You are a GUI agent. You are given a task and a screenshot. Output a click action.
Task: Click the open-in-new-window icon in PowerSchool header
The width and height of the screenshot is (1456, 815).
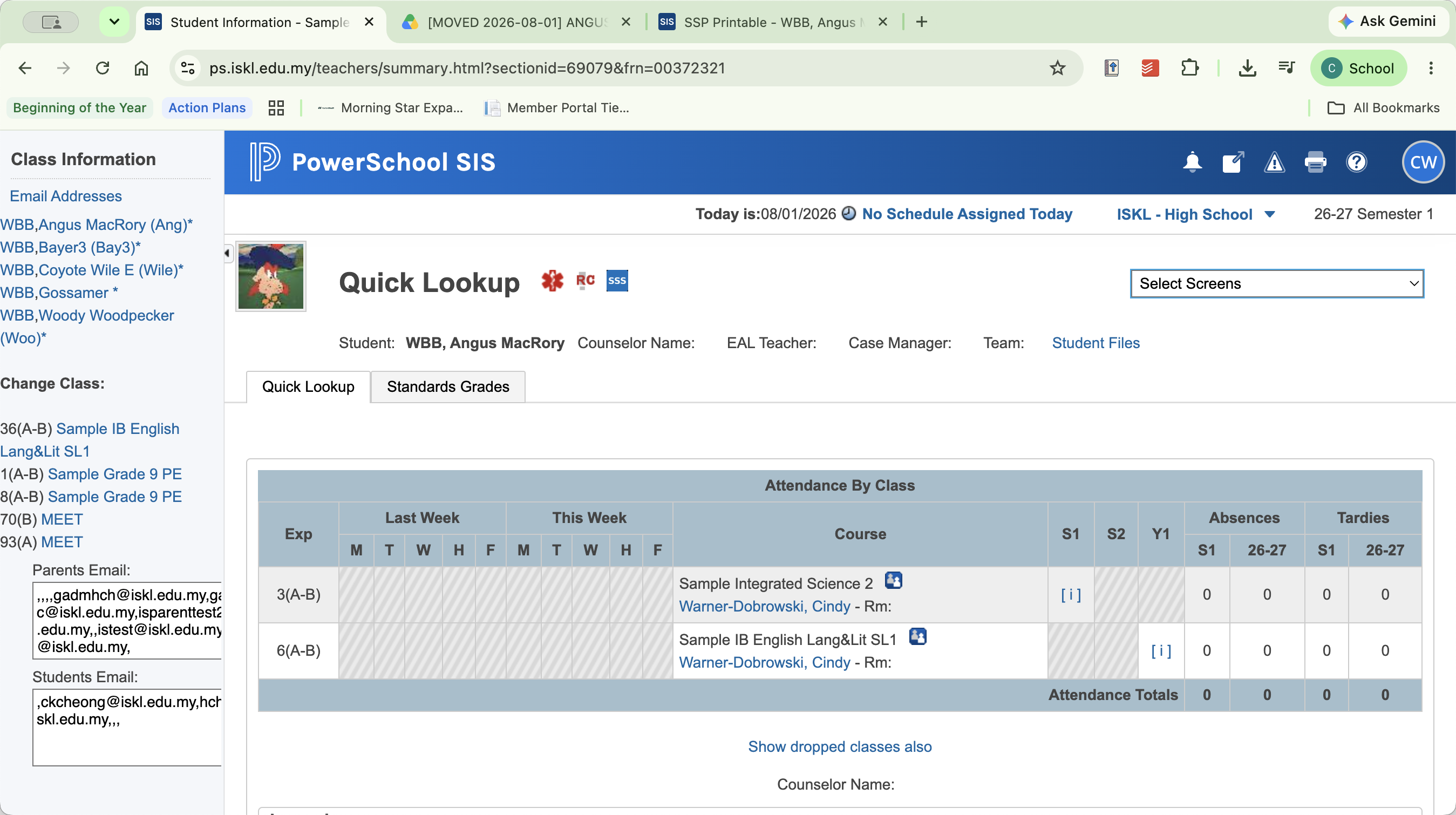tap(1233, 162)
